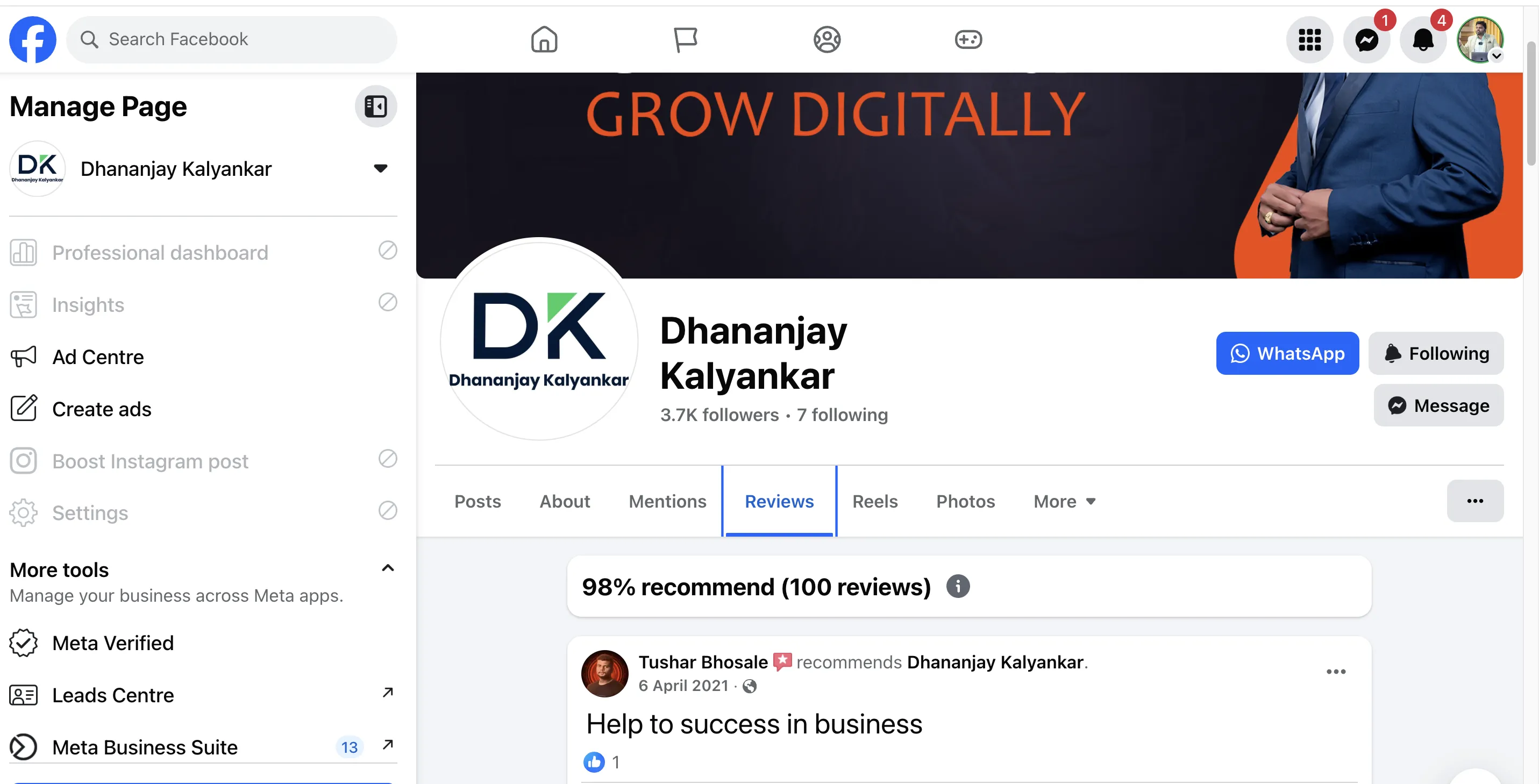The width and height of the screenshot is (1539, 784).
Task: Click the info icon beside 98% recommend
Action: (x=958, y=586)
